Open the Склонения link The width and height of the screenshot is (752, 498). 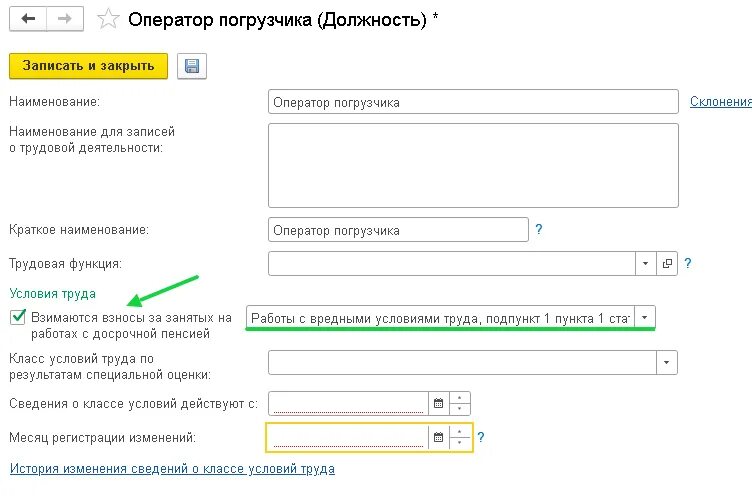point(720,102)
